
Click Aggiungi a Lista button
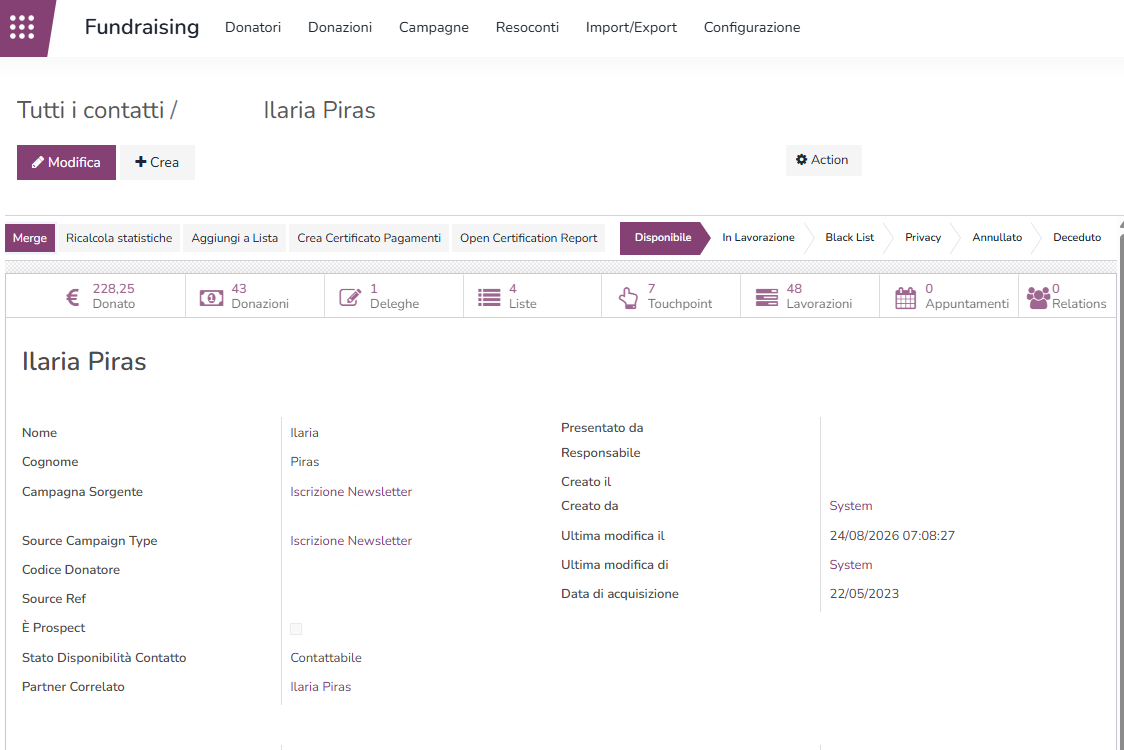click(x=234, y=238)
